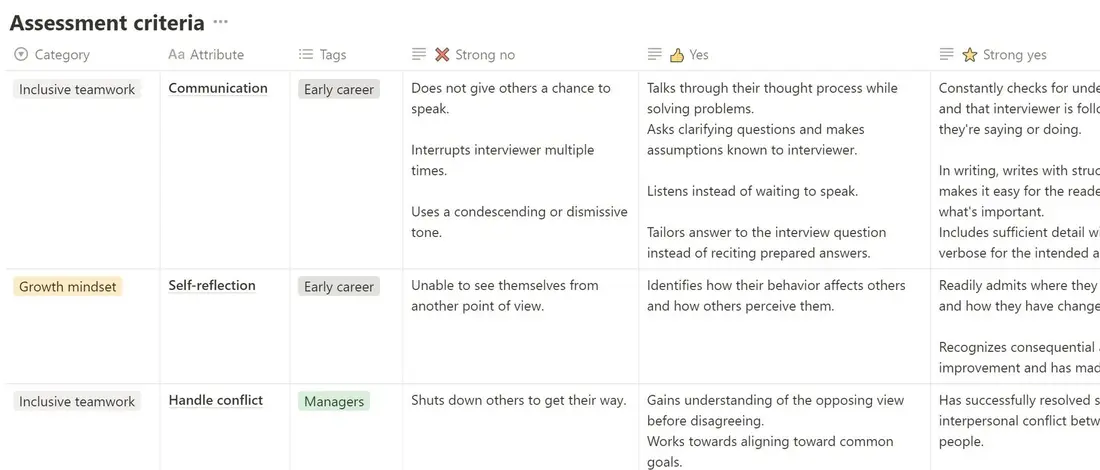Select the yellow Growth mindset category tag
Viewport: 1100px width, 470px height.
pos(67,286)
